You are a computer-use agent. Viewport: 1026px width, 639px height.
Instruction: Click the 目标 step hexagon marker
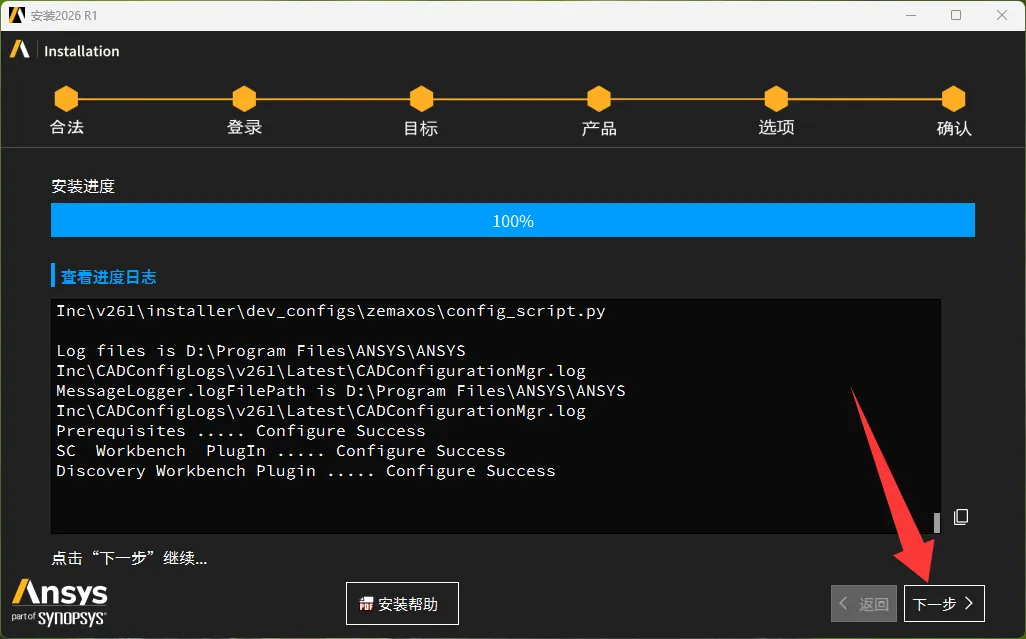point(421,99)
